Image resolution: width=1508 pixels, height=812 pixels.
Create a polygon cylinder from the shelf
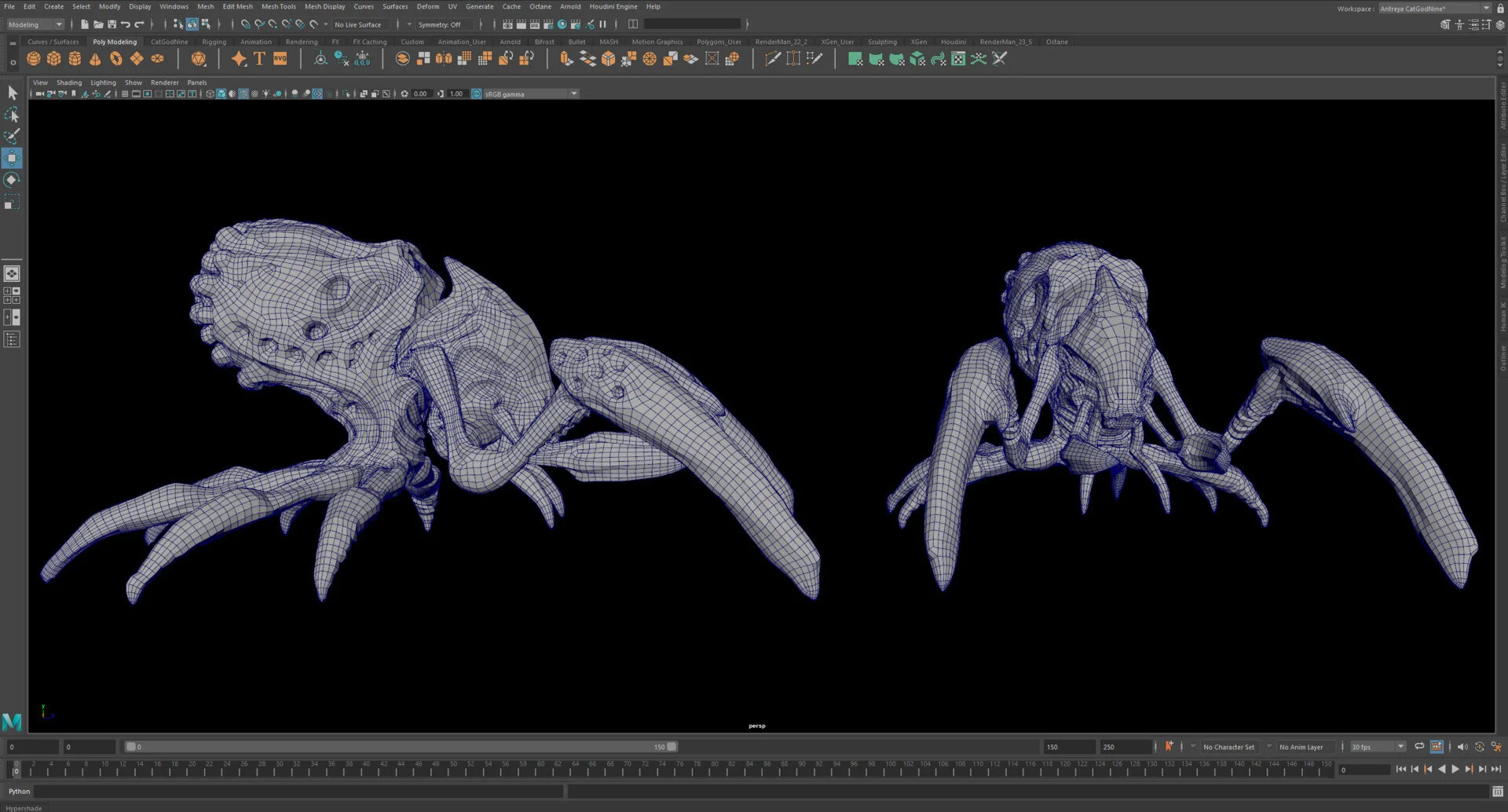coord(75,59)
